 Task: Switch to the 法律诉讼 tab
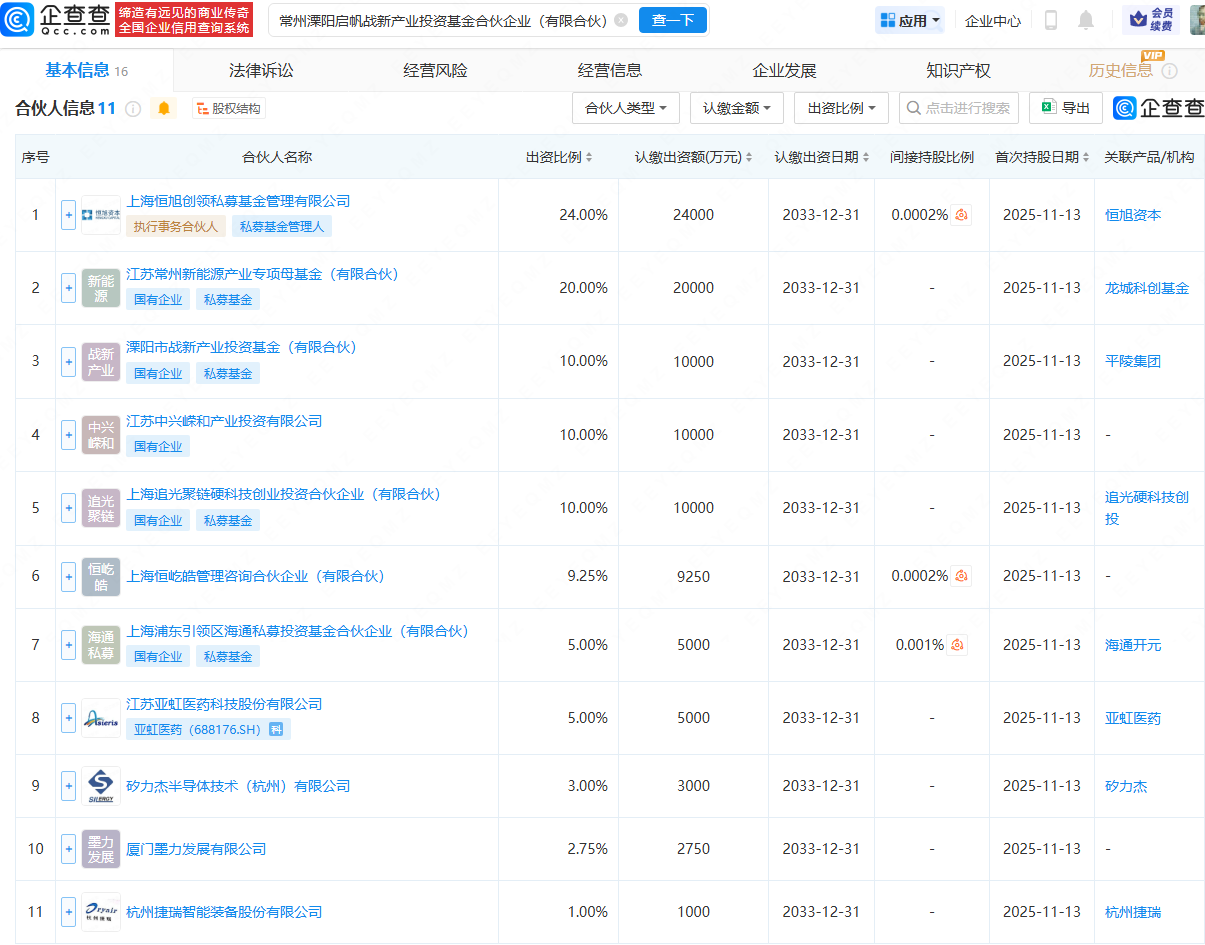261,70
